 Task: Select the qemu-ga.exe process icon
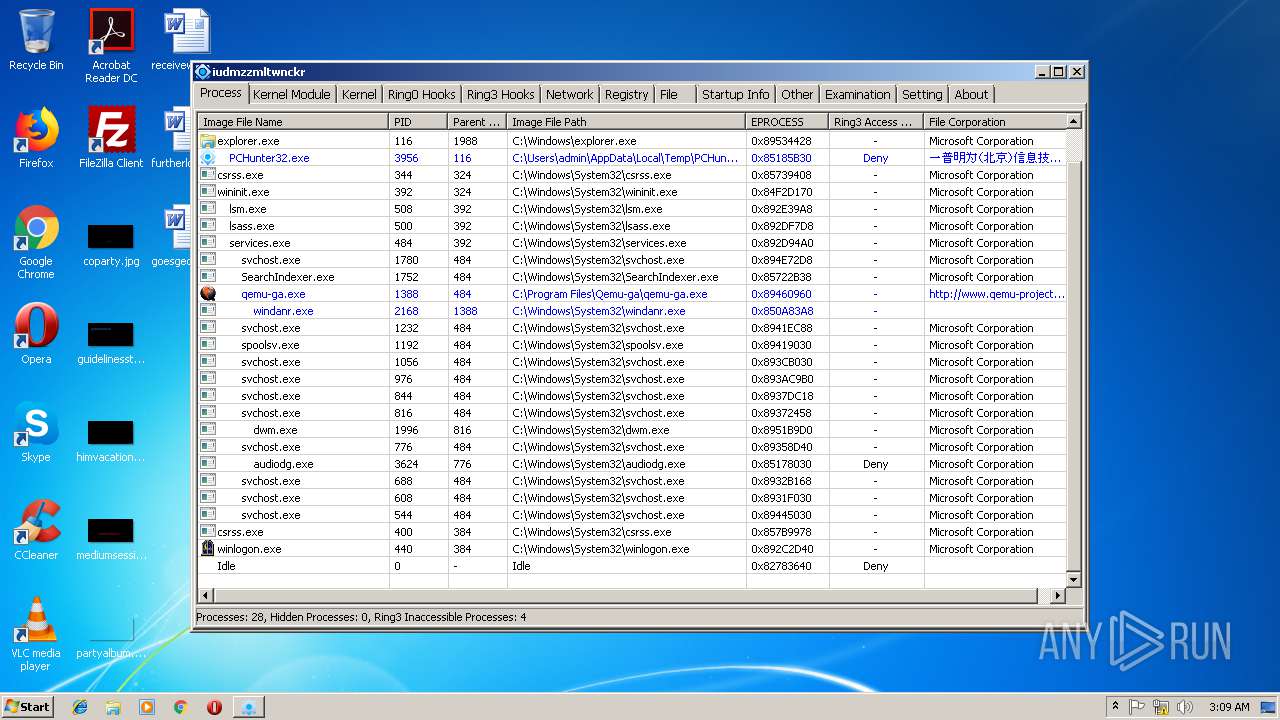click(x=208, y=294)
